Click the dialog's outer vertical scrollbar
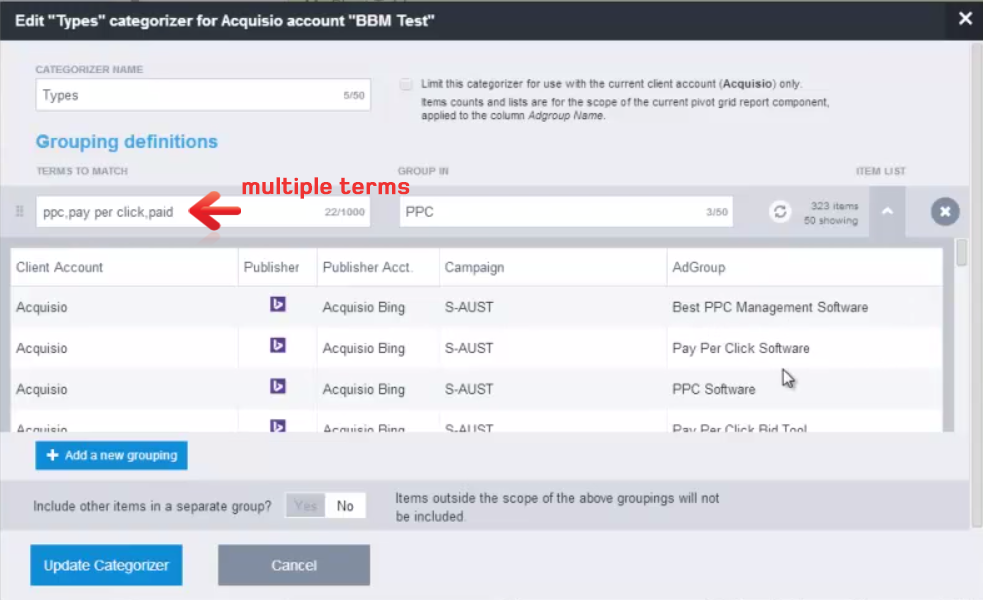Image resolution: width=983 pixels, height=600 pixels. pyautogui.click(x=977, y=285)
